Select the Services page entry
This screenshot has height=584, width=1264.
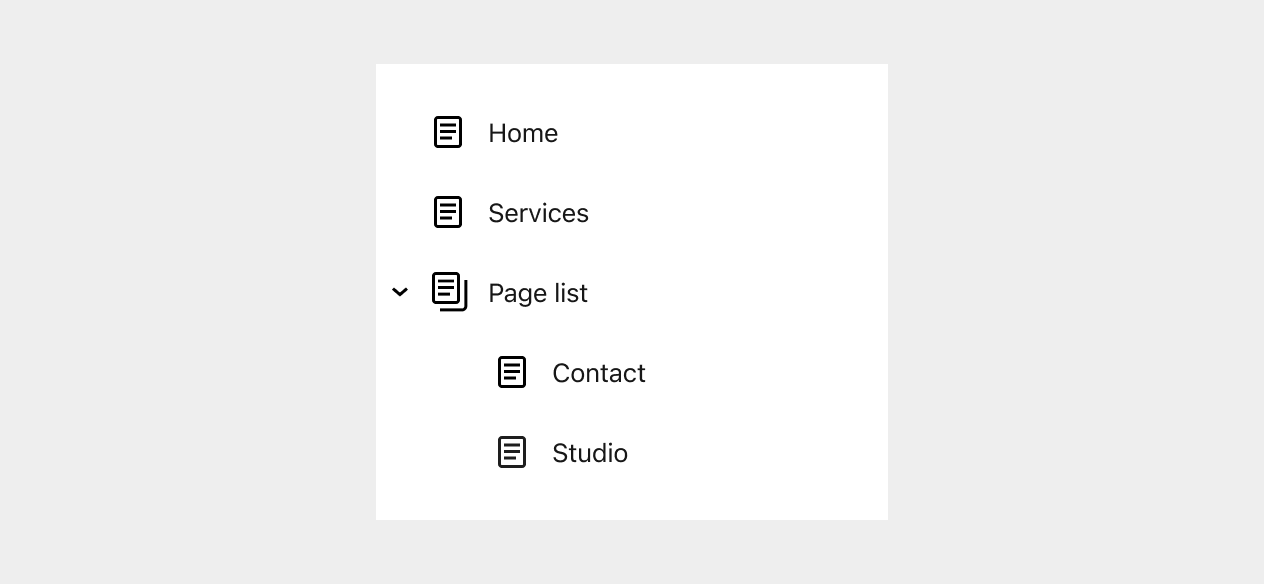[x=538, y=213]
